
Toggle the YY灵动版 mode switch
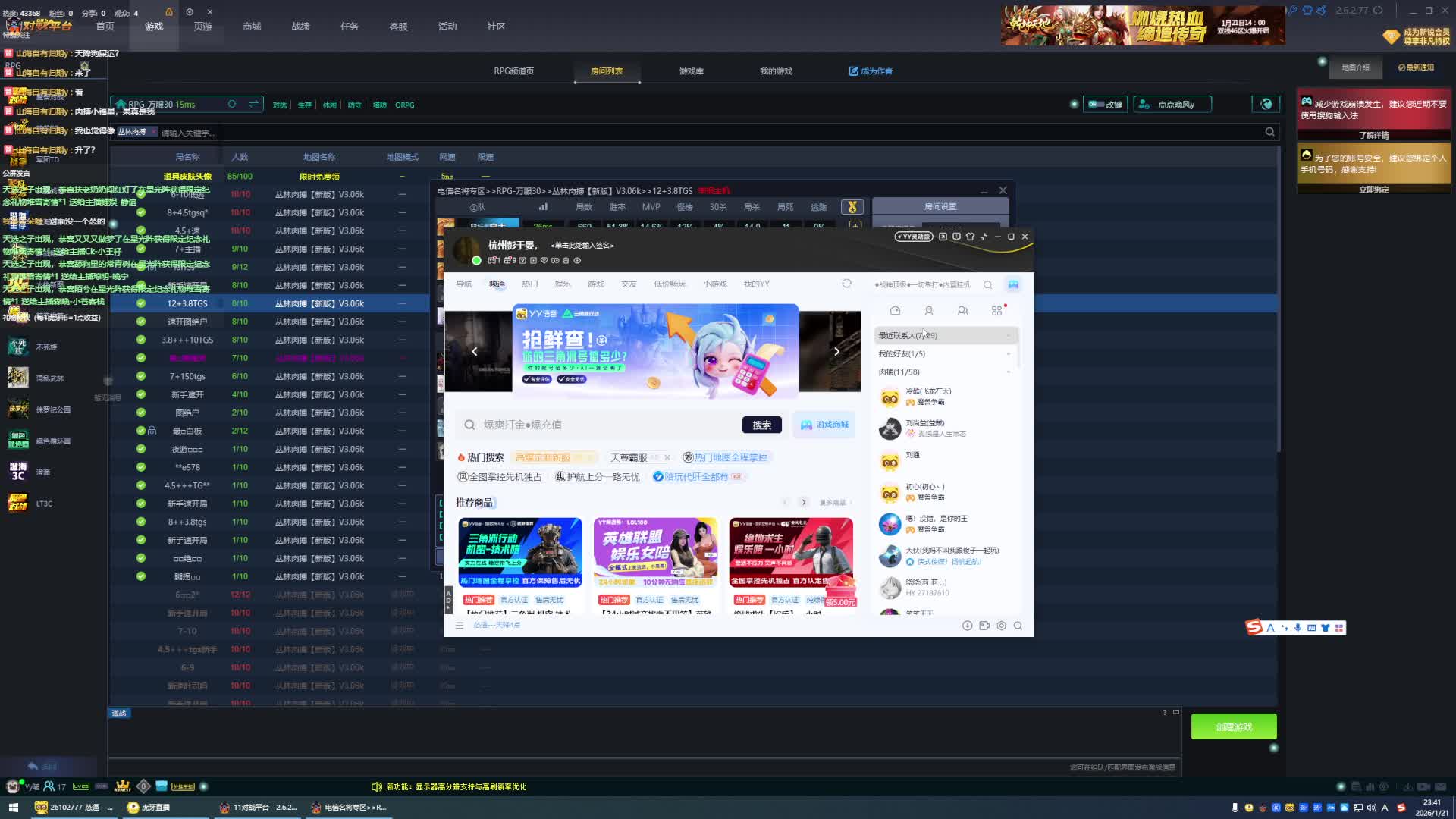click(x=913, y=237)
